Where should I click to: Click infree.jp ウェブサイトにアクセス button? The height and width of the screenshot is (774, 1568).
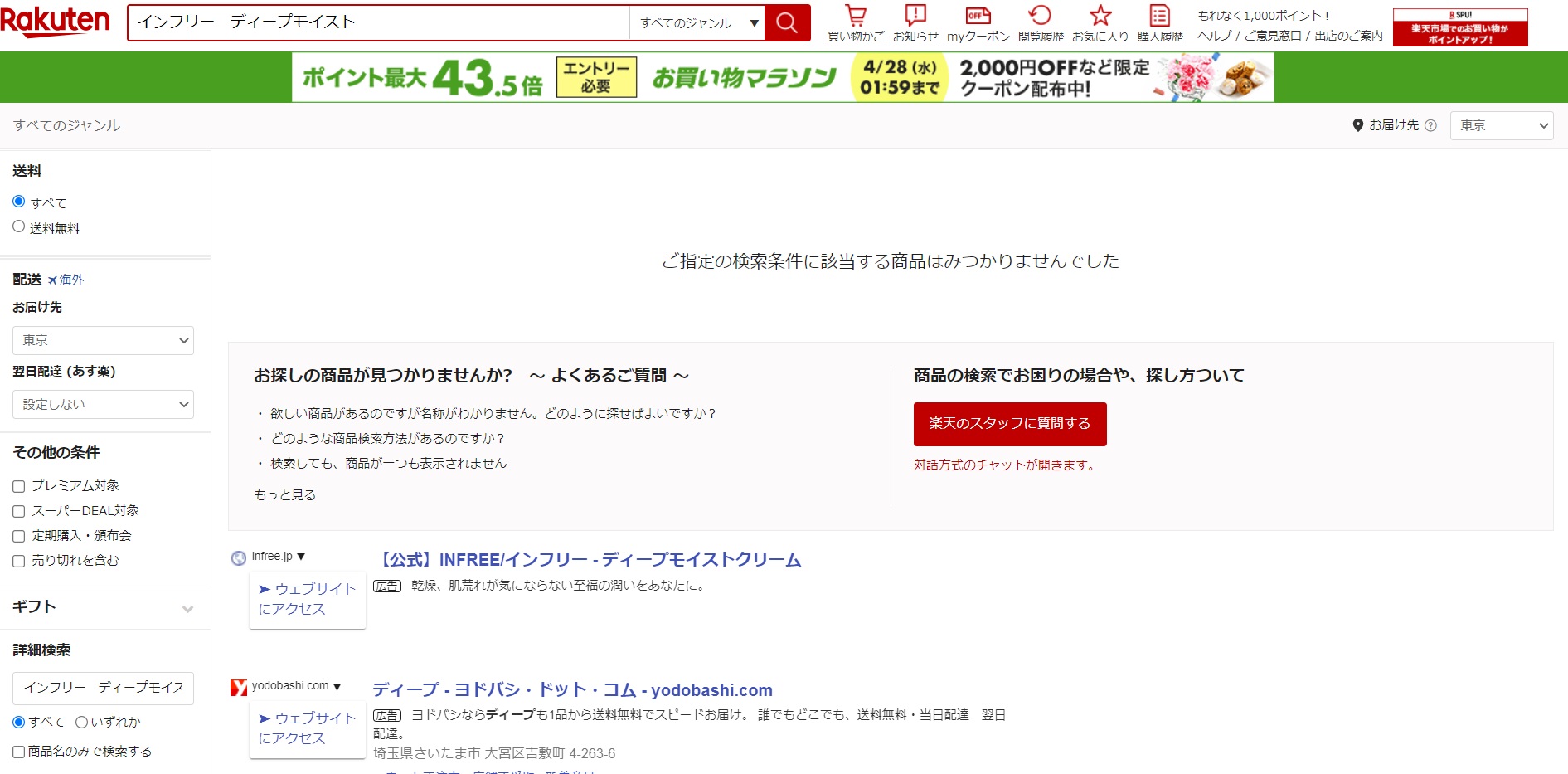click(x=308, y=599)
